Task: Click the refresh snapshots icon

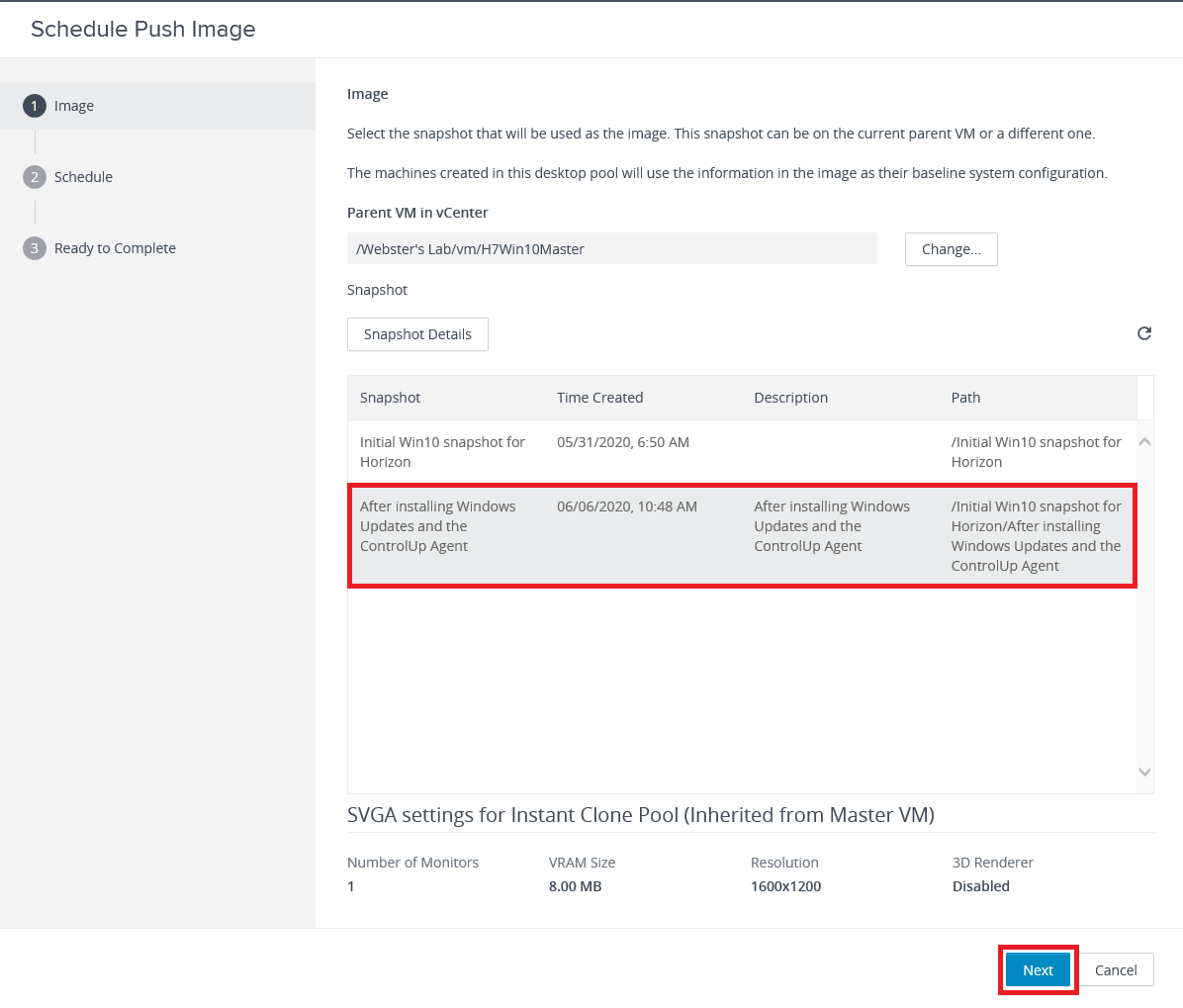Action: (1143, 333)
